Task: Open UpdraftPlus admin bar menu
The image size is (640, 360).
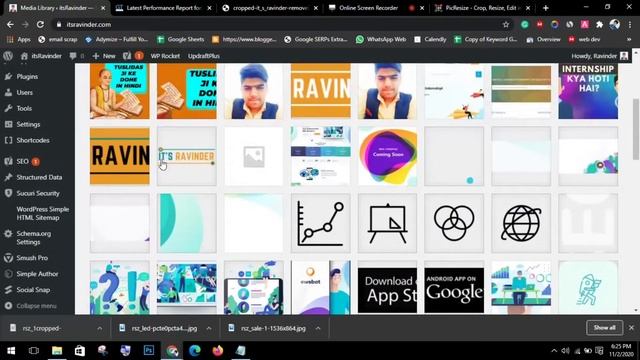Action: (x=204, y=56)
